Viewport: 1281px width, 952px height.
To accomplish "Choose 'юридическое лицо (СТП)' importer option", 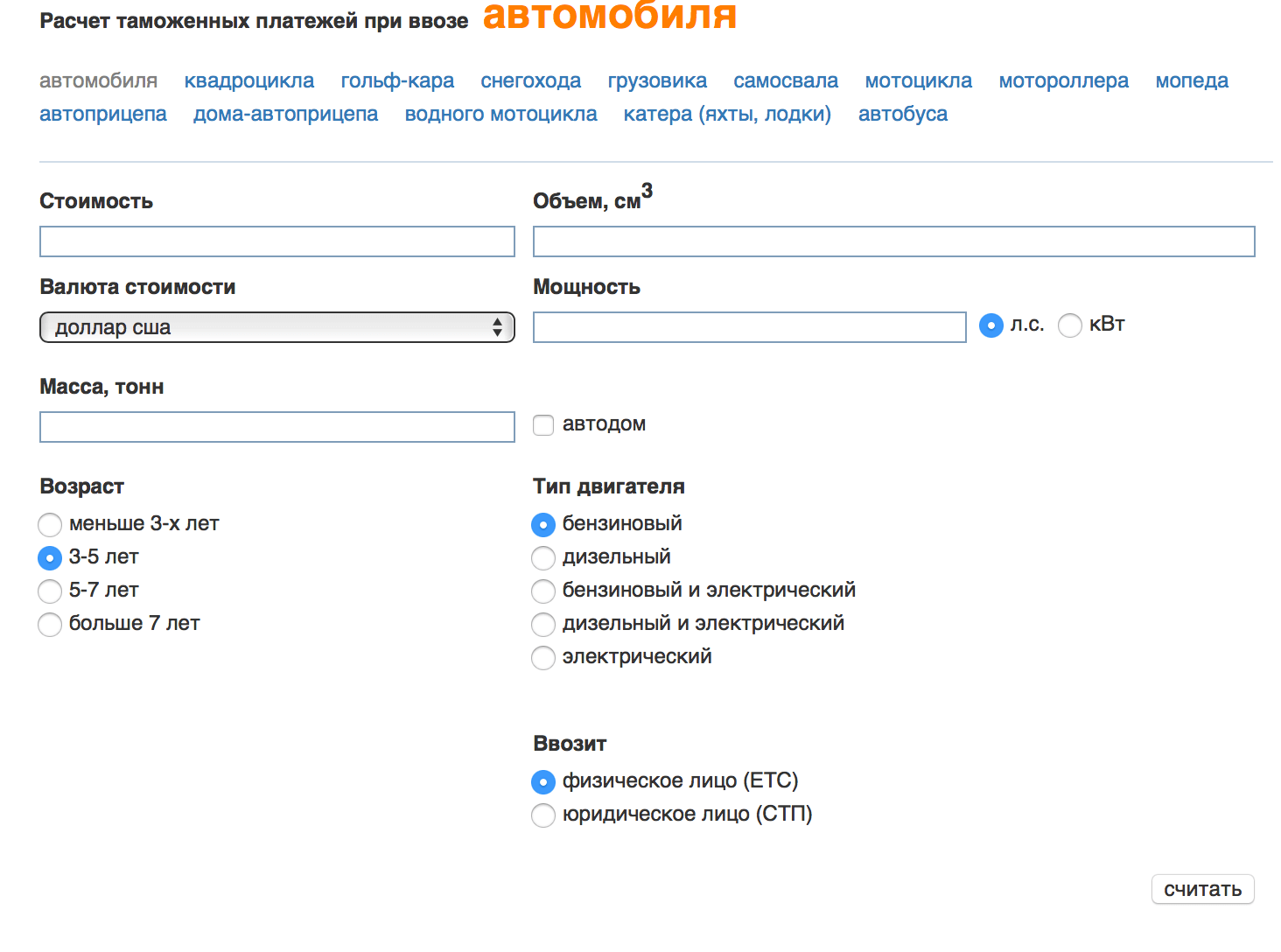I will pyautogui.click(x=543, y=815).
